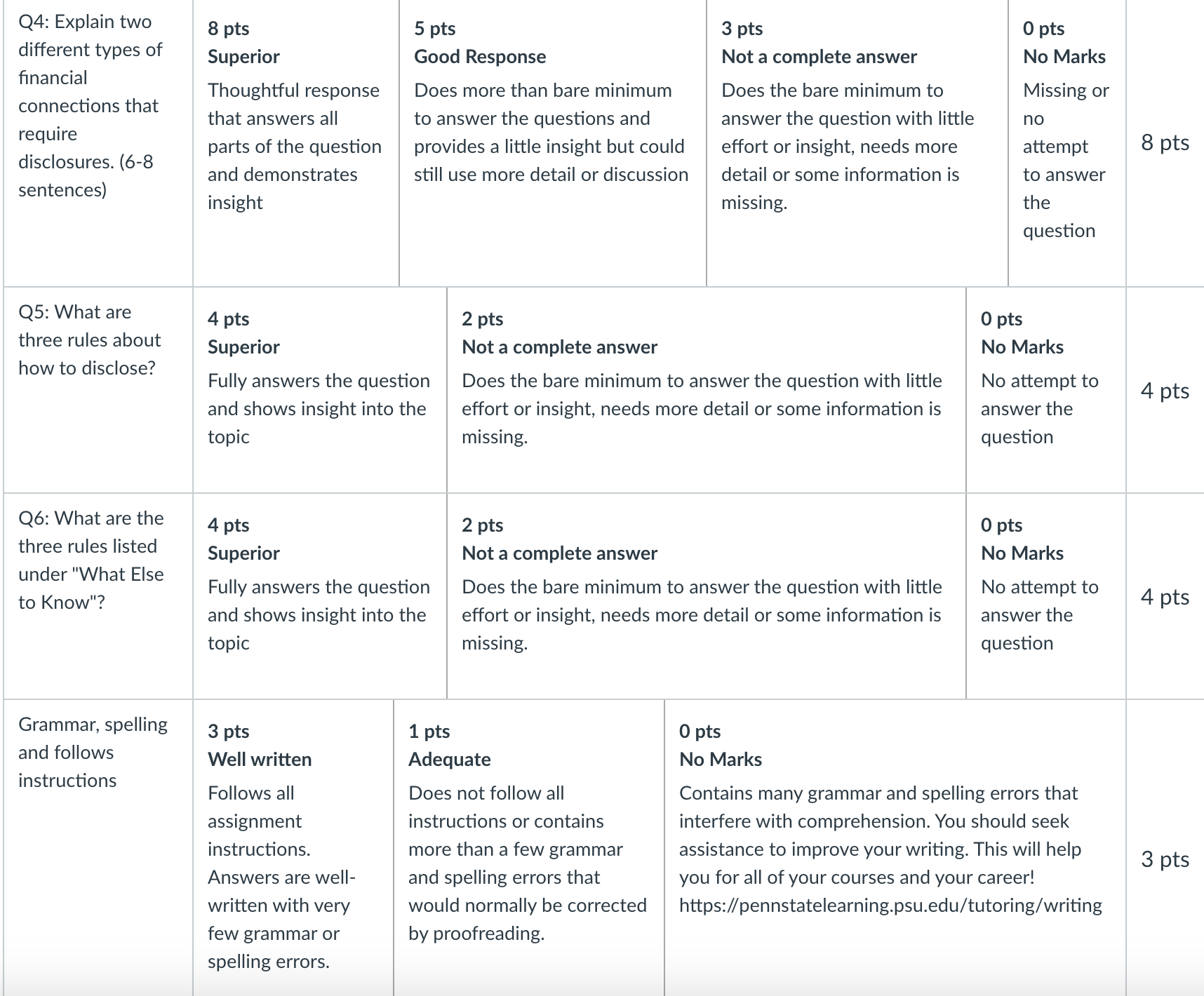Click the 3 pts total for Grammar row
The image size is (1204, 996).
pos(1165,859)
